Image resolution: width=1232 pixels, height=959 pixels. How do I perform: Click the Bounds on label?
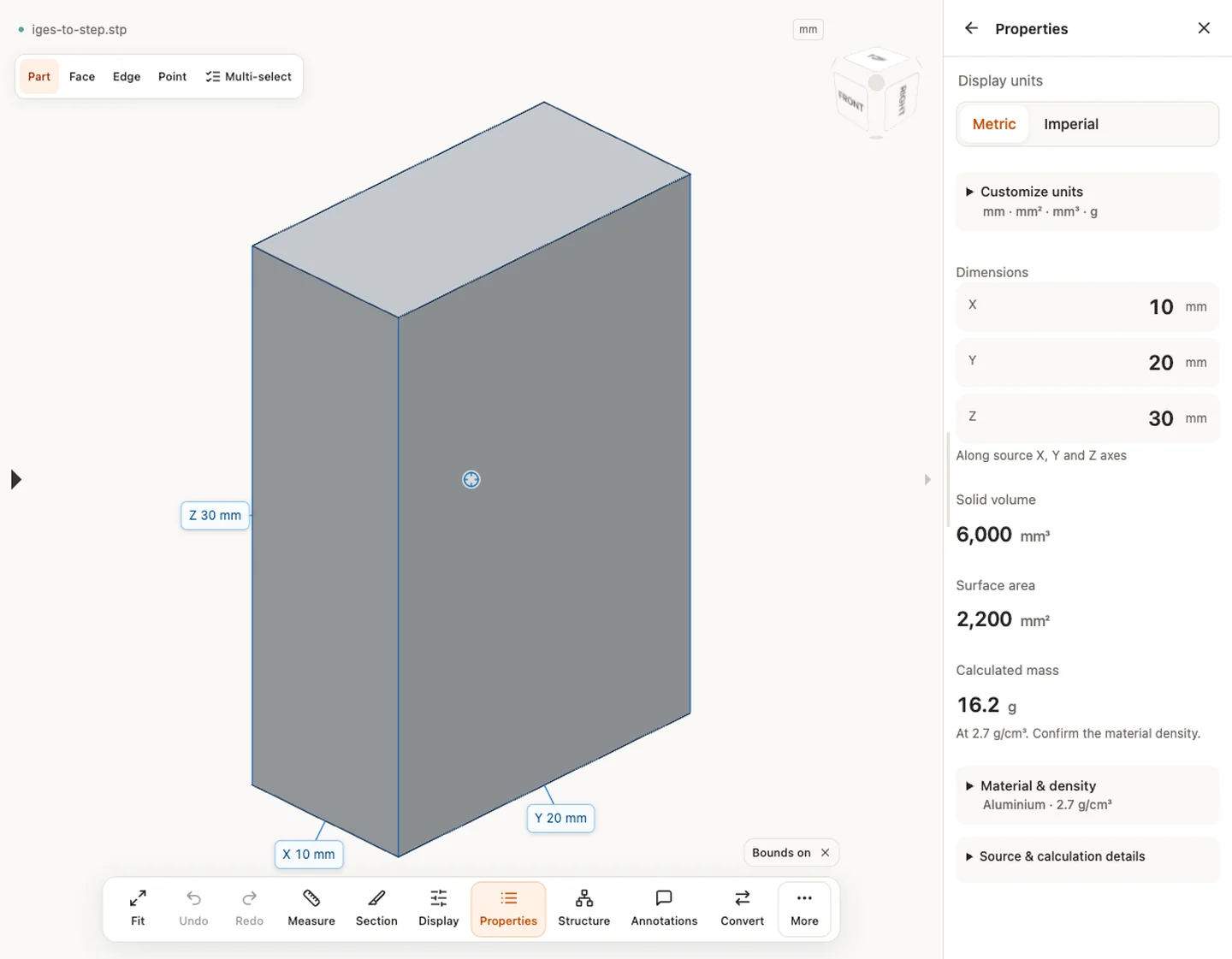point(781,853)
